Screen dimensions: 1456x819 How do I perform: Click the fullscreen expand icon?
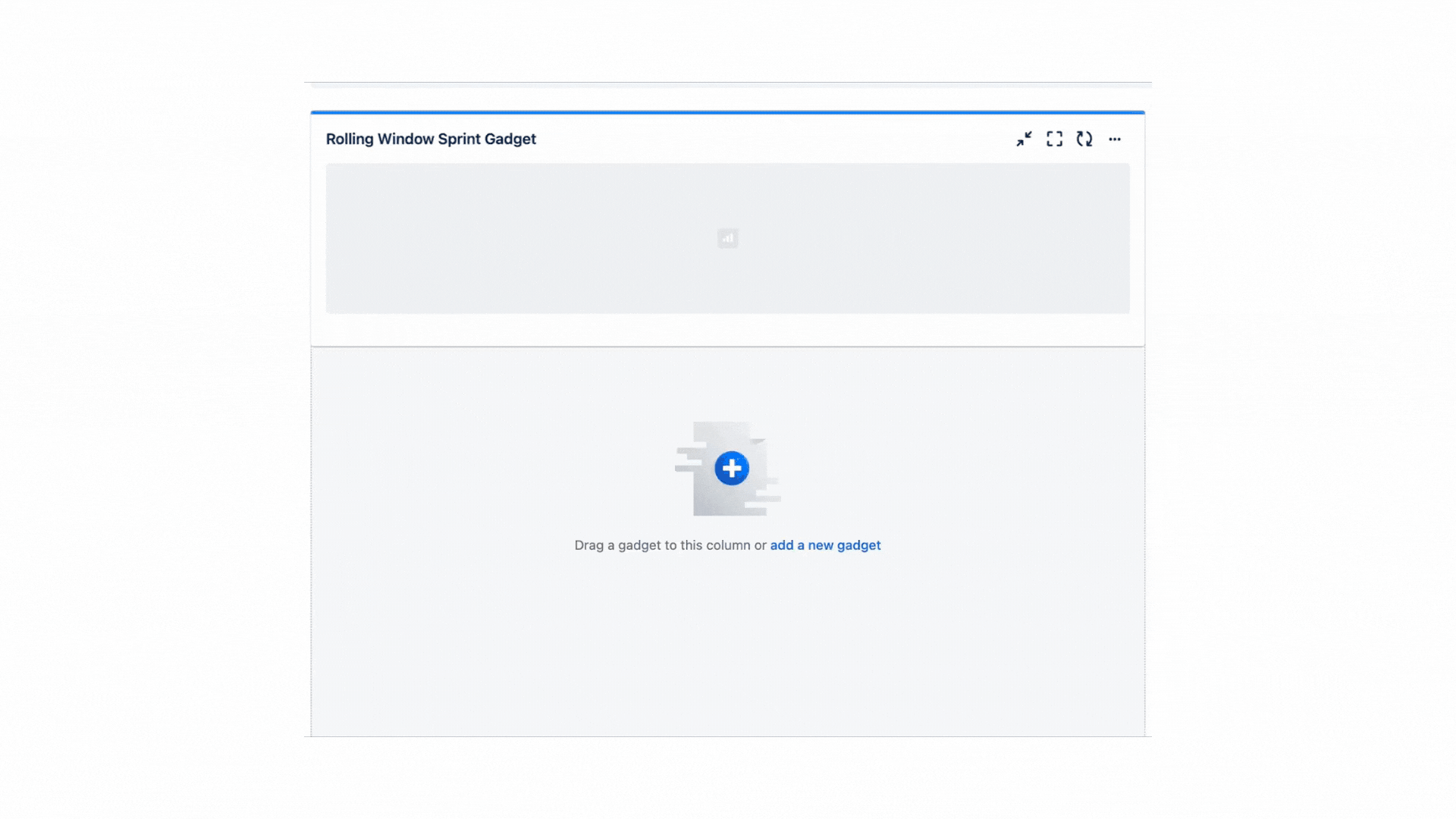coord(1054,139)
